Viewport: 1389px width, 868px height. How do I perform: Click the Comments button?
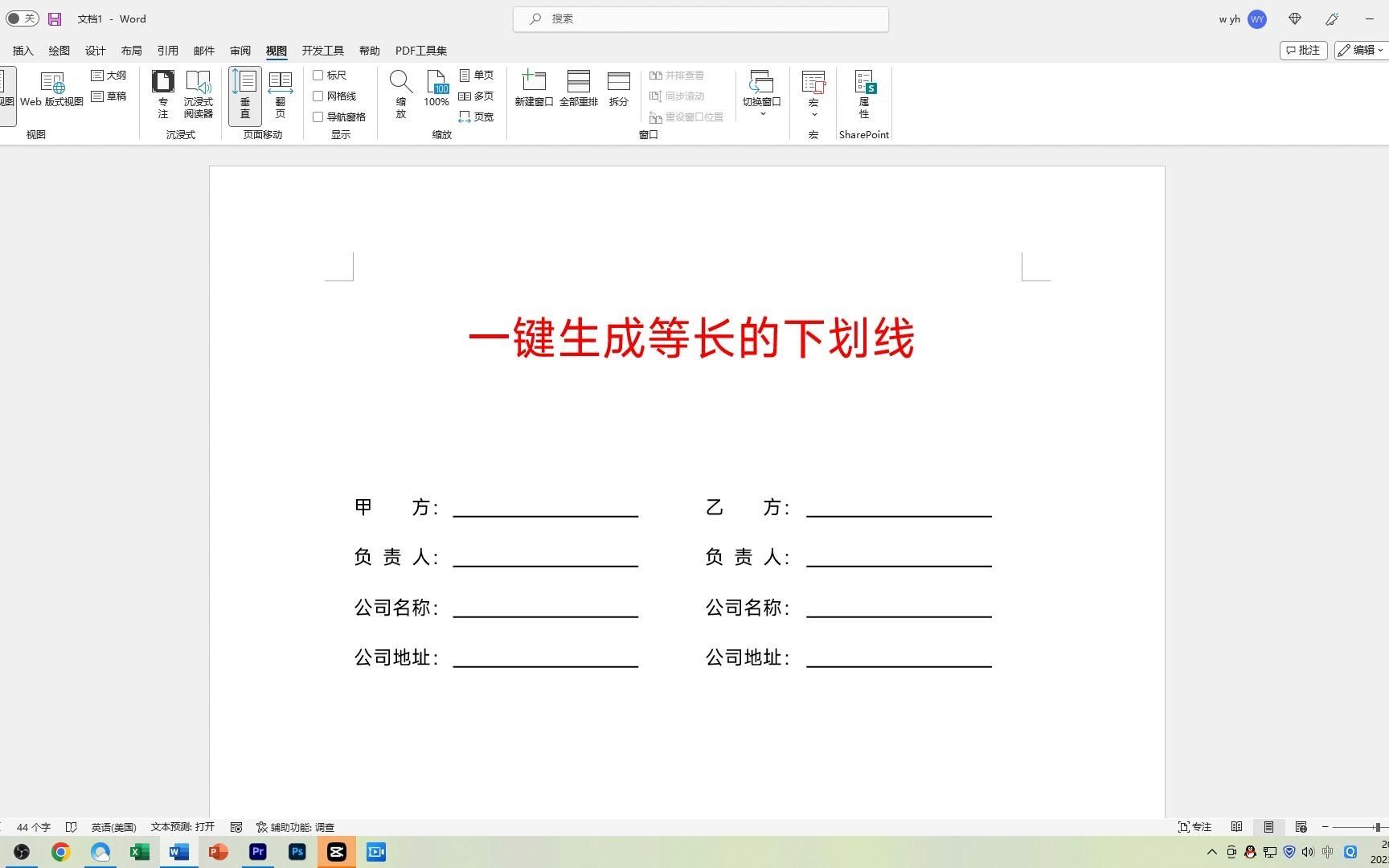point(1303,51)
